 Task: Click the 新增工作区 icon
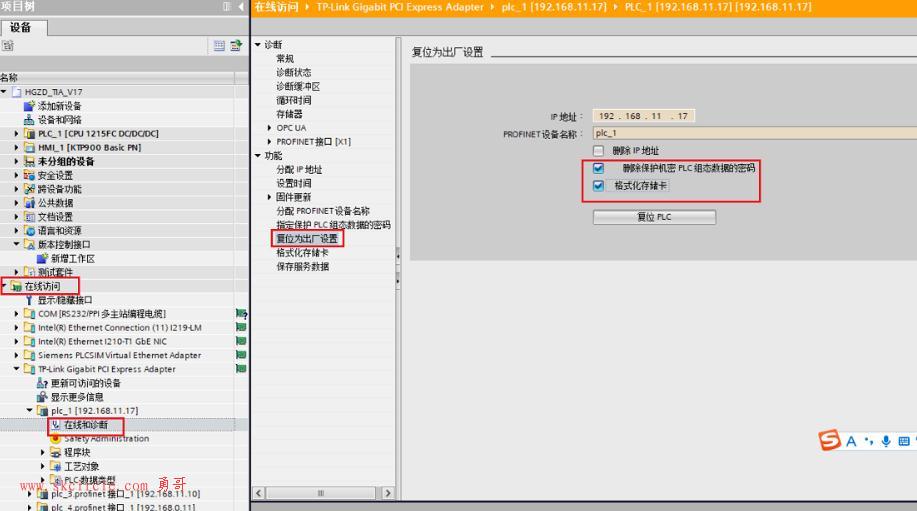42,258
